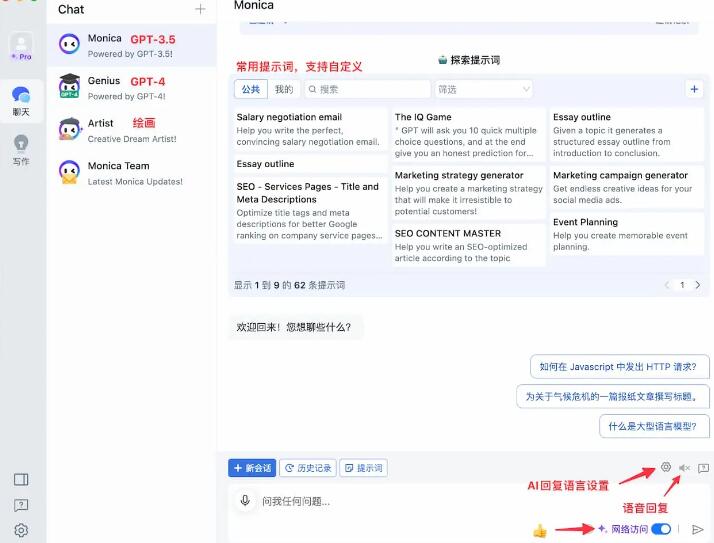Image resolution: width=714 pixels, height=543 pixels.
Task: Open AI reply language settings gear
Action: click(666, 467)
